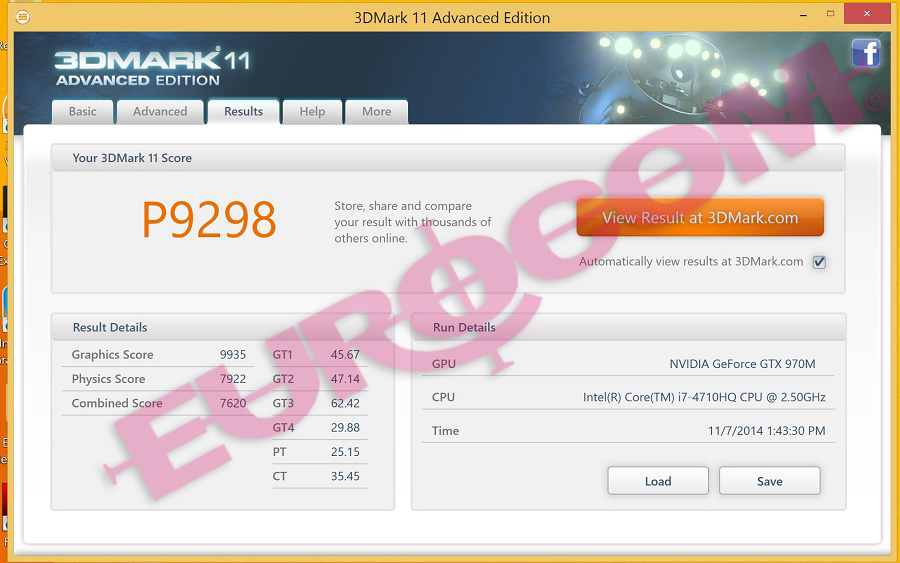Viewport: 900px width, 563px height.
Task: Go to the Help tab
Action: pyautogui.click(x=312, y=112)
